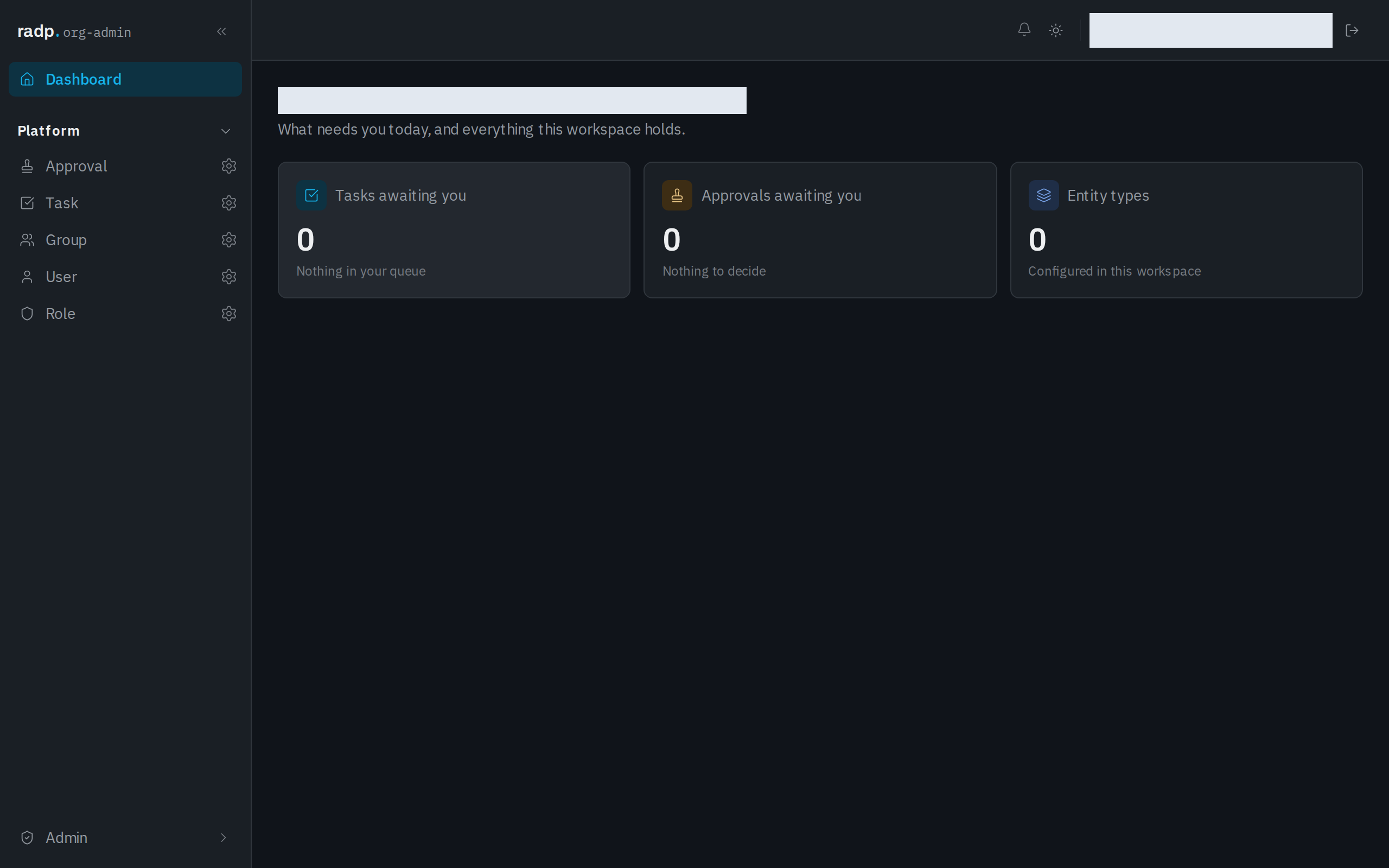The height and width of the screenshot is (868, 1389).
Task: Toggle light theme with sun icon
Action: (1055, 30)
